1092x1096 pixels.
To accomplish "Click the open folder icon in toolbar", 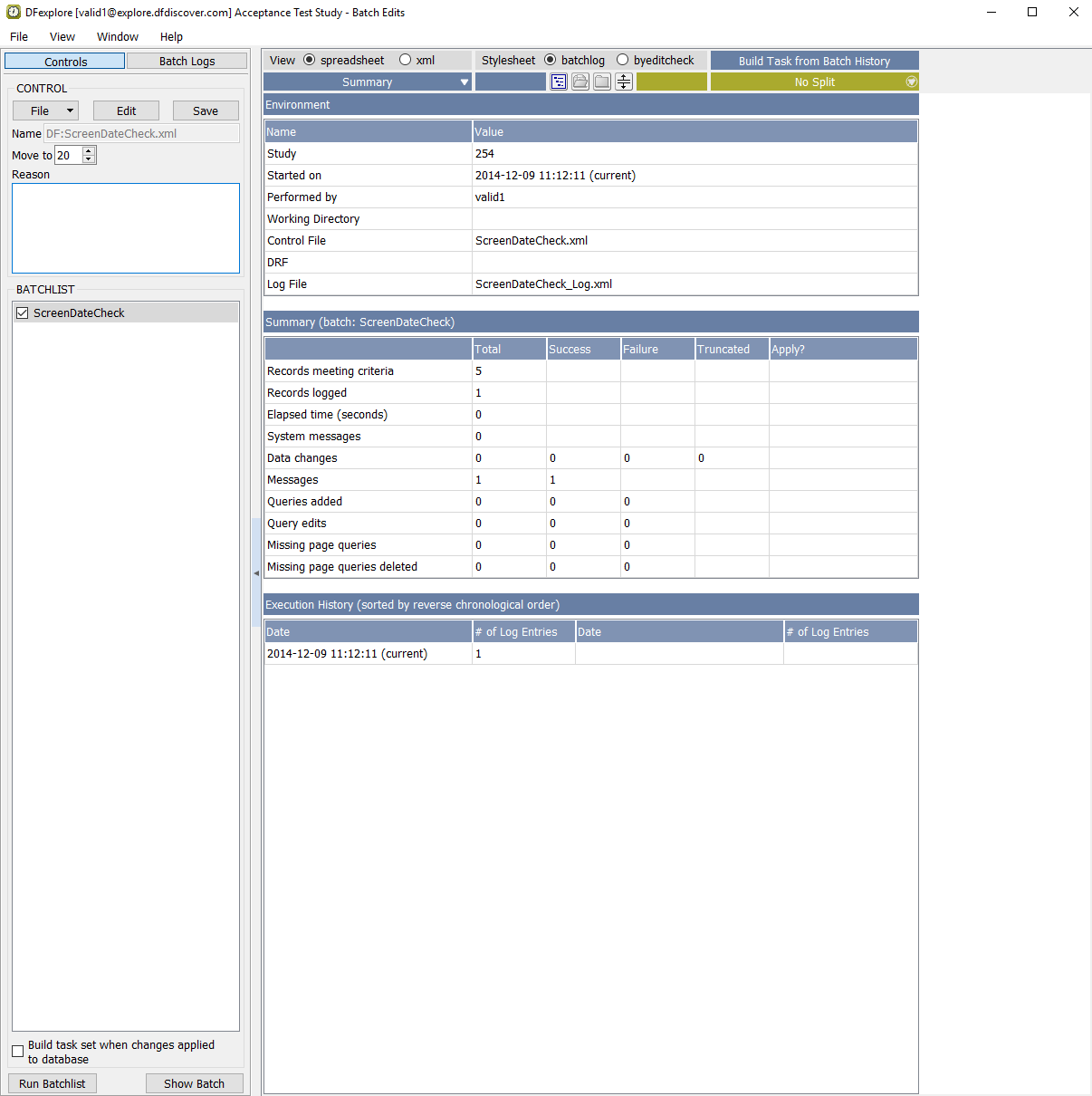I will pos(580,82).
